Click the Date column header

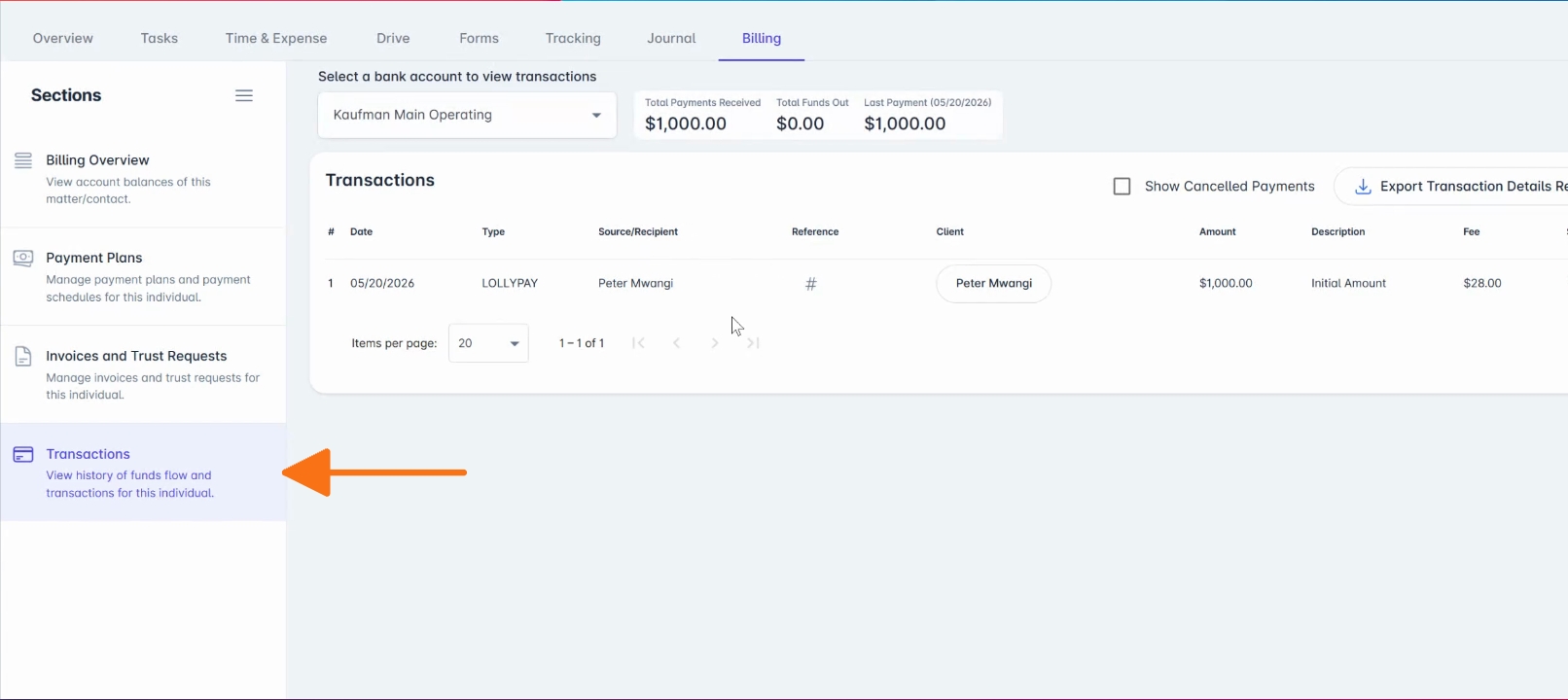(x=362, y=232)
